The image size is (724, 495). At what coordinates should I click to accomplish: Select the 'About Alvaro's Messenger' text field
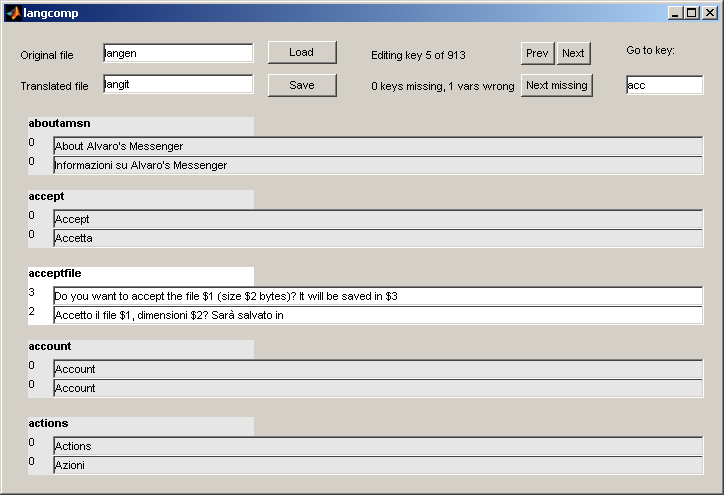(378, 146)
